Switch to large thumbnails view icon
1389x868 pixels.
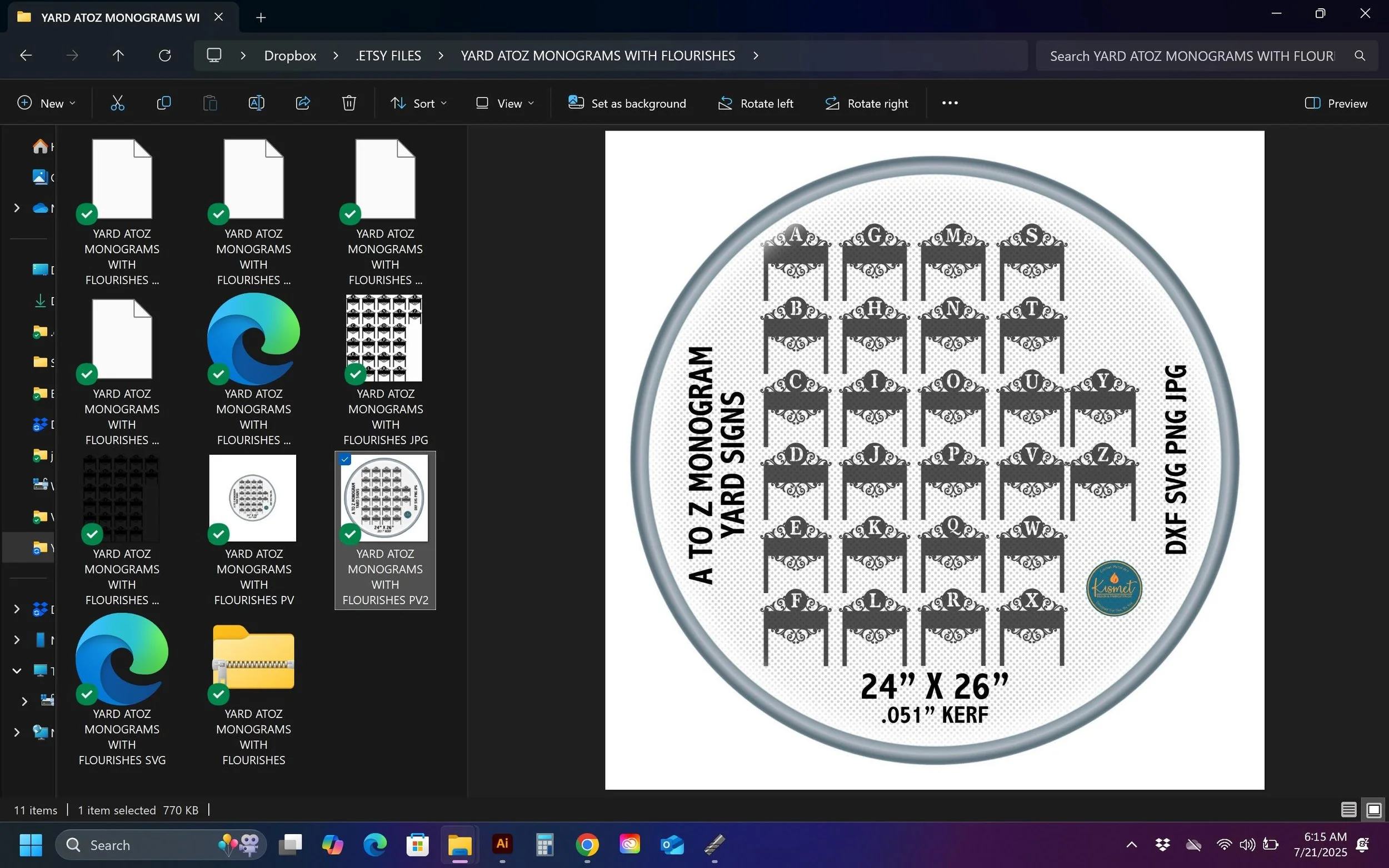pos(1373,810)
